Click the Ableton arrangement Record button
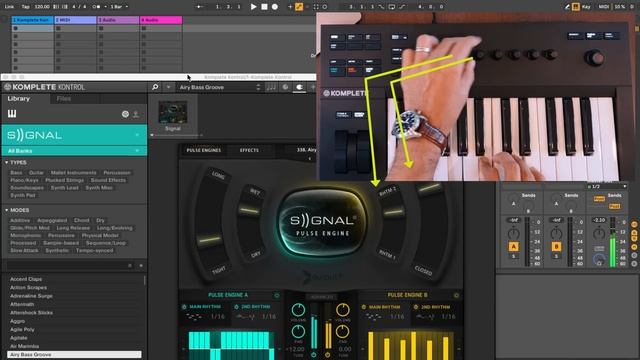 coord(275,7)
